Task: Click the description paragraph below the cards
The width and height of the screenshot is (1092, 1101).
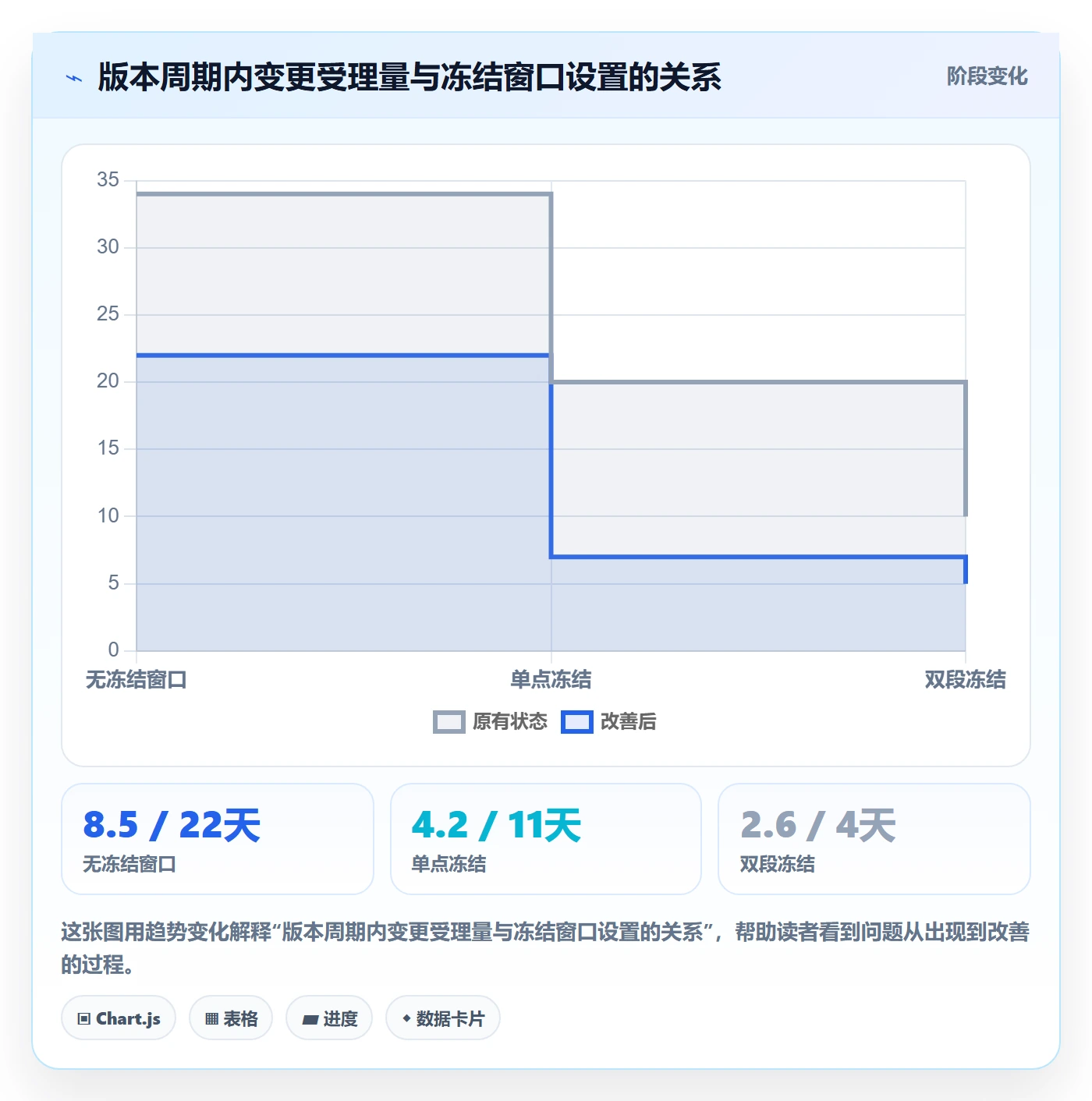Action: coord(545,948)
